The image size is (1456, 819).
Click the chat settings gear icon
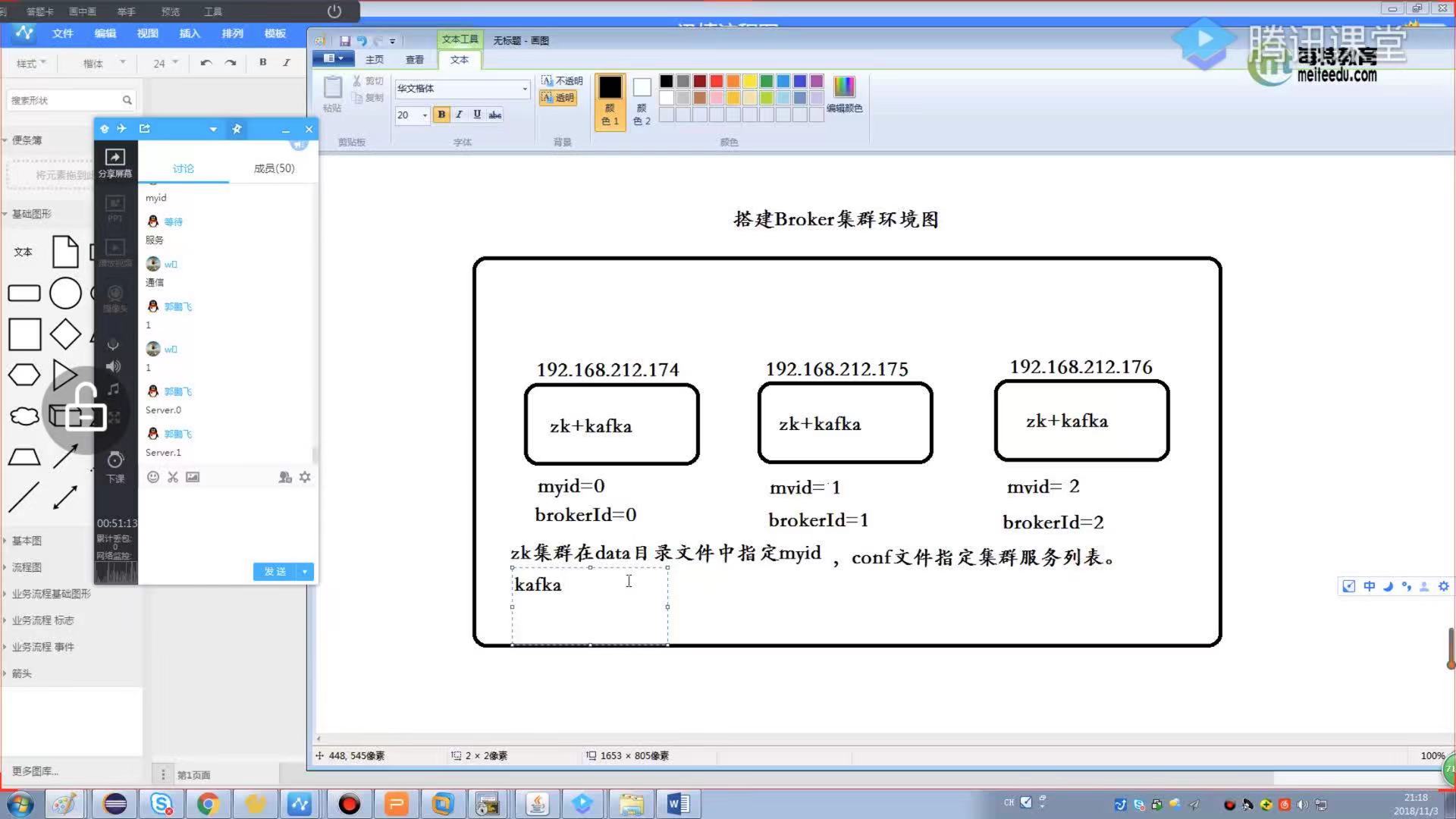pos(305,477)
